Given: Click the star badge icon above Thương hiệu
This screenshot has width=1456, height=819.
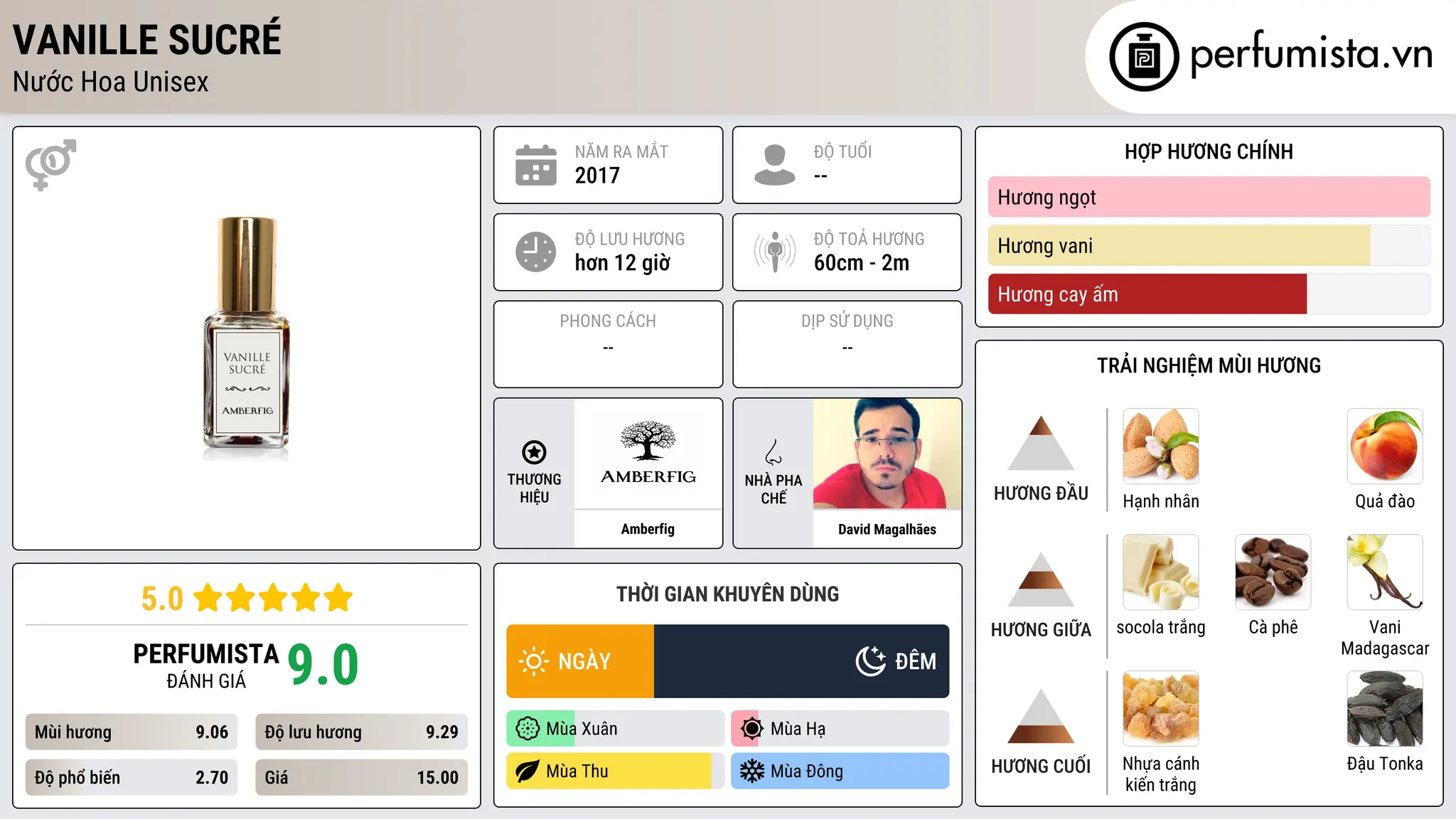Looking at the screenshot, I should pyautogui.click(x=534, y=452).
